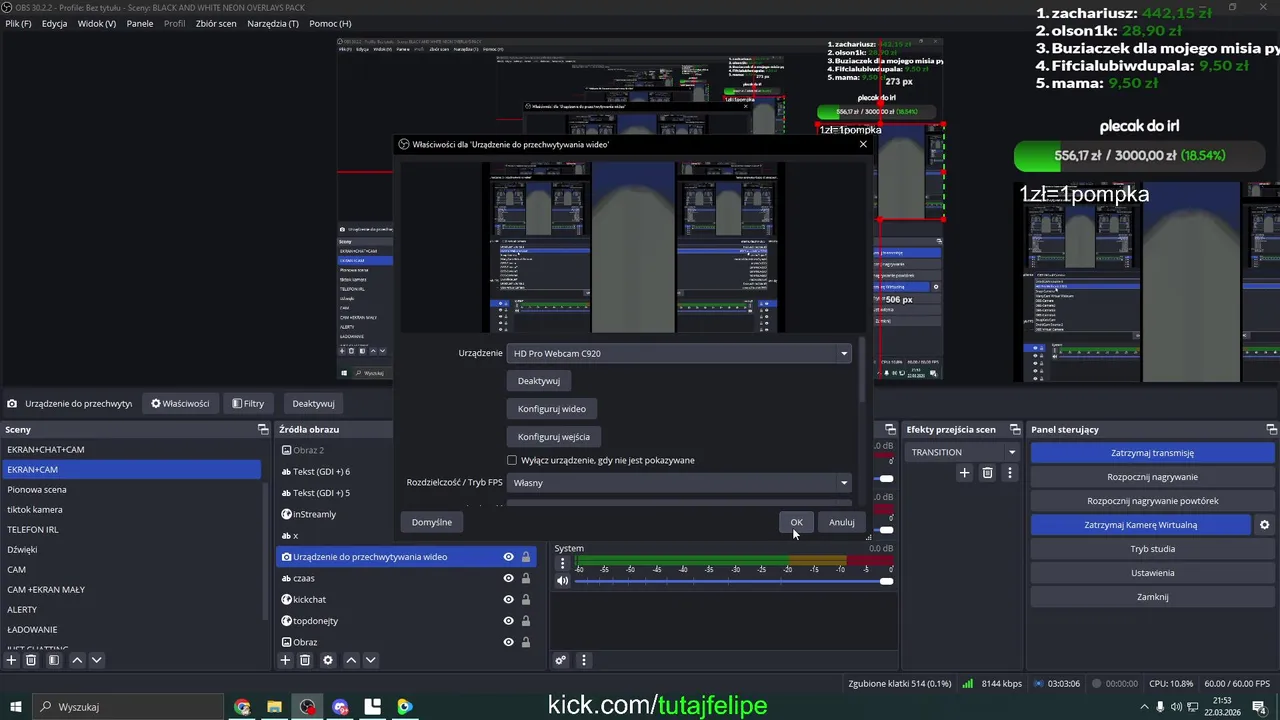Undock the Sceny panel icon

pos(263,430)
